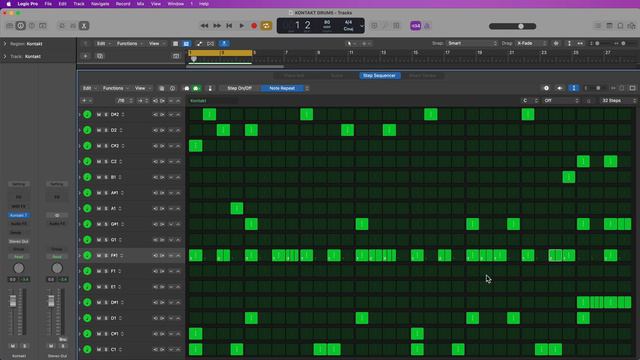
Task: Toggle the tracks grid list view icon
Action: [176, 44]
